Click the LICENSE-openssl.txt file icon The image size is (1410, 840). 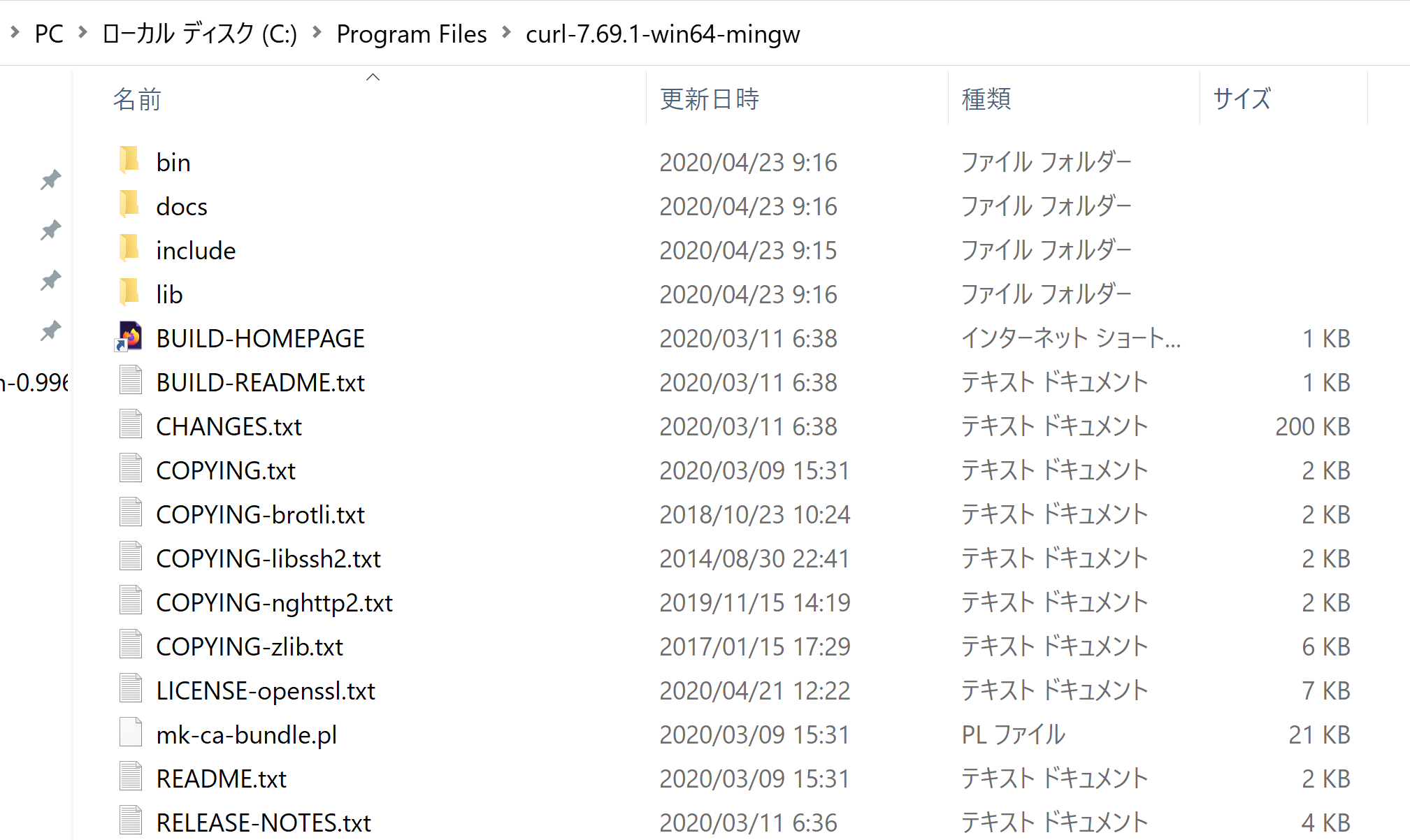pyautogui.click(x=131, y=689)
